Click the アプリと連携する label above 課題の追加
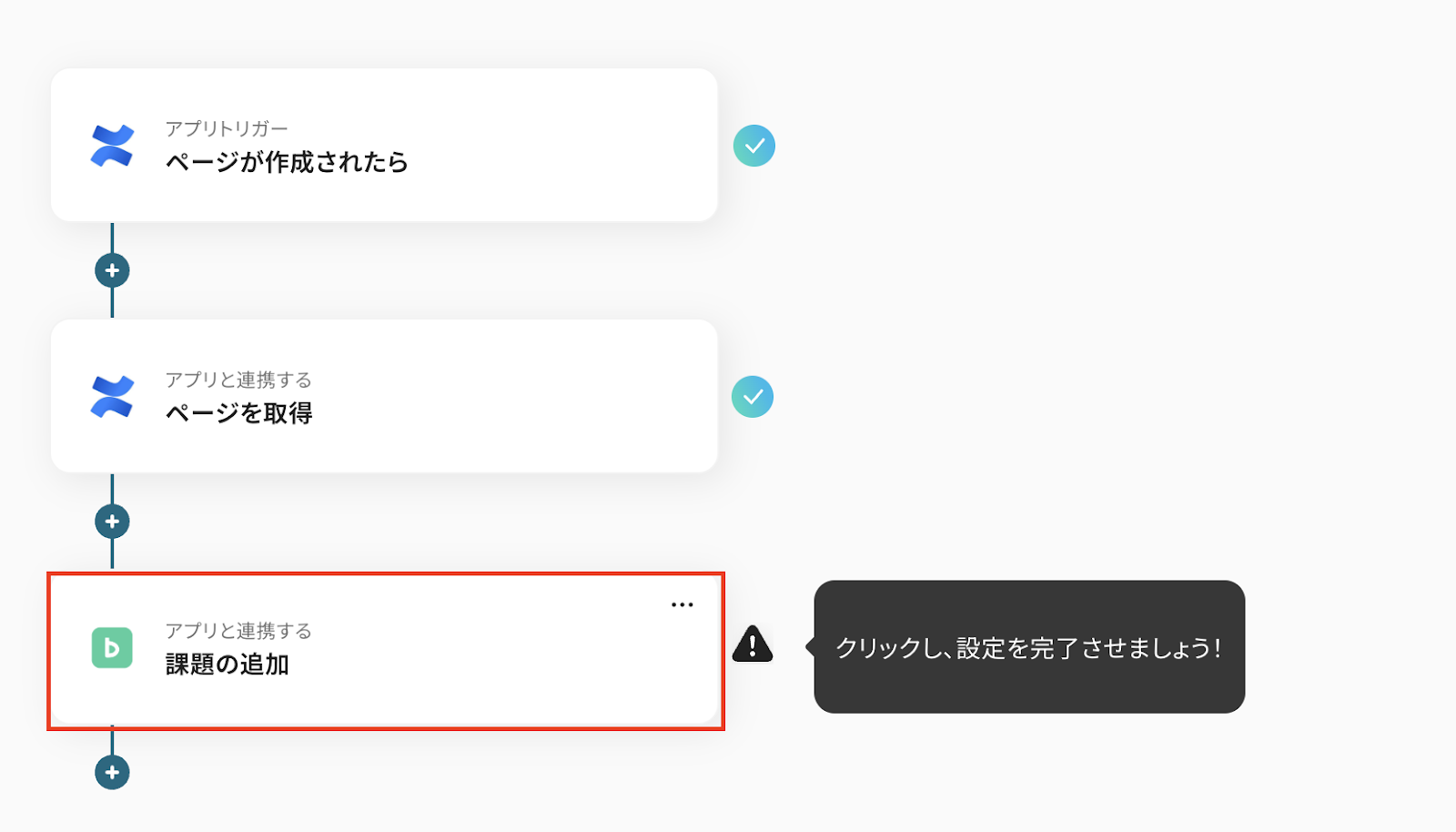Screen dimensions: 1456x832 238,631
